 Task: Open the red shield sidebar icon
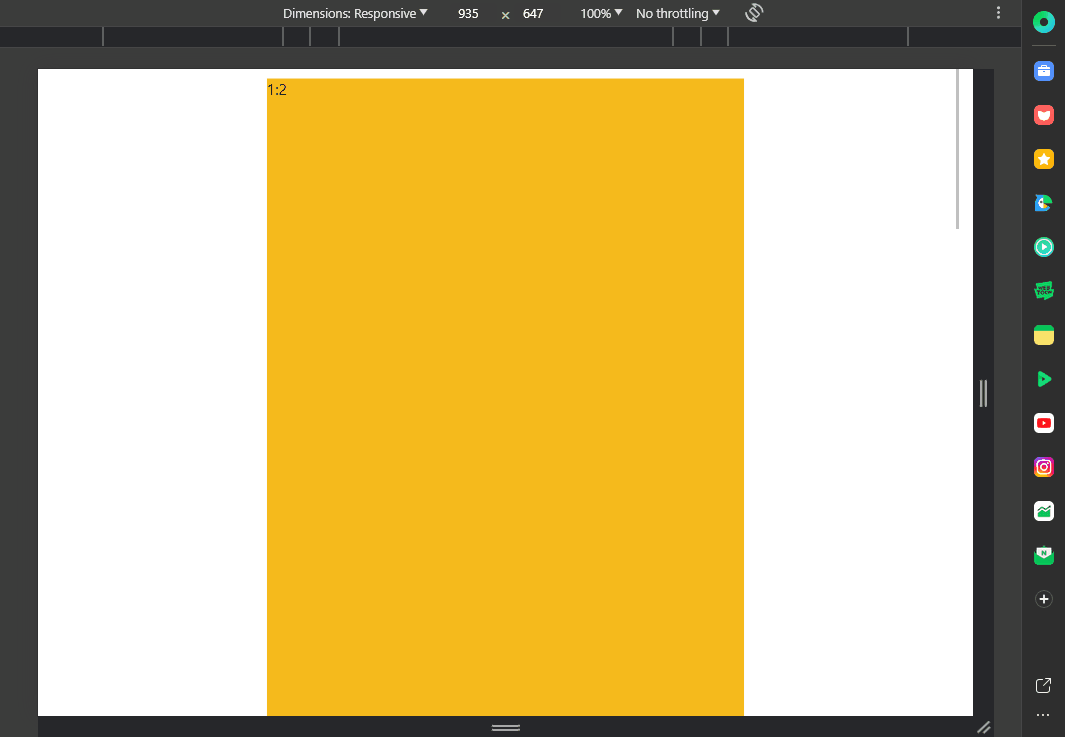[x=1043, y=115]
